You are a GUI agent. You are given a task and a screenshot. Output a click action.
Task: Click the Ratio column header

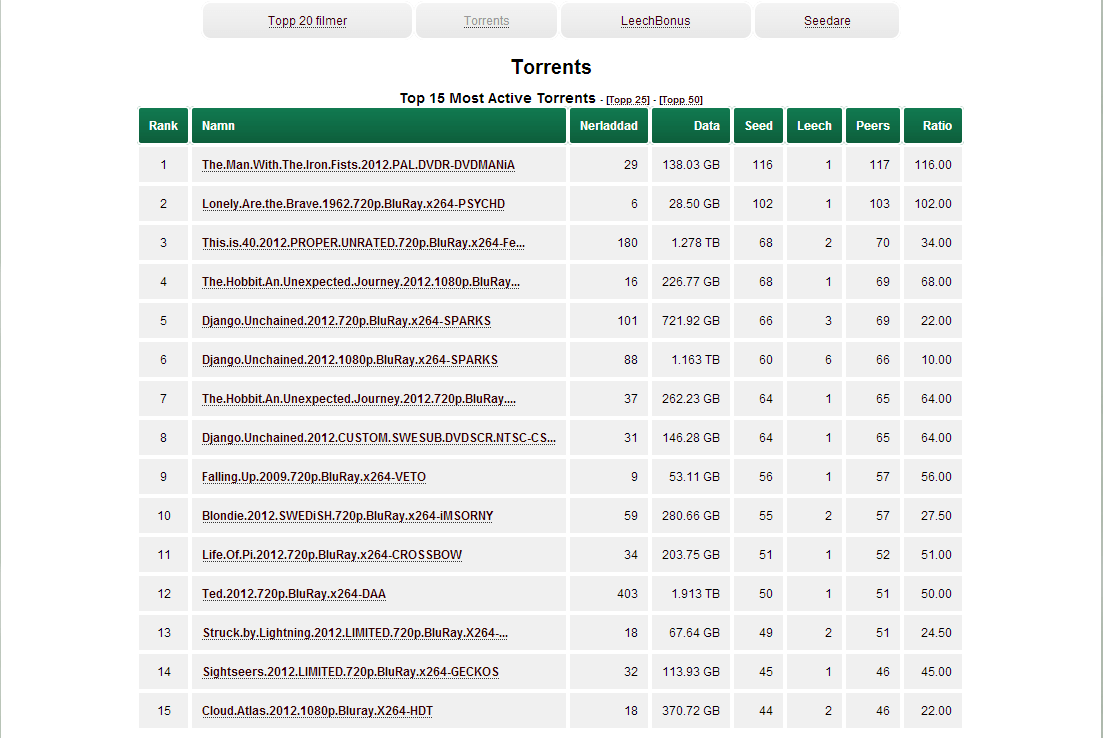point(933,126)
